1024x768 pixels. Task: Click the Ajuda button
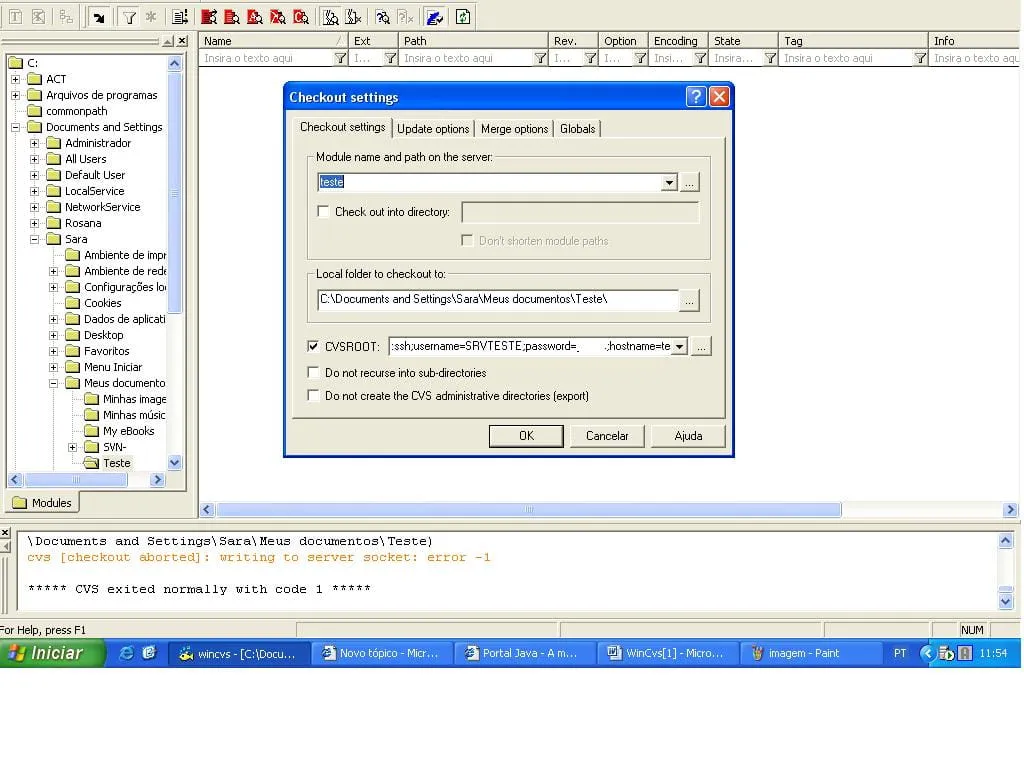click(x=688, y=436)
